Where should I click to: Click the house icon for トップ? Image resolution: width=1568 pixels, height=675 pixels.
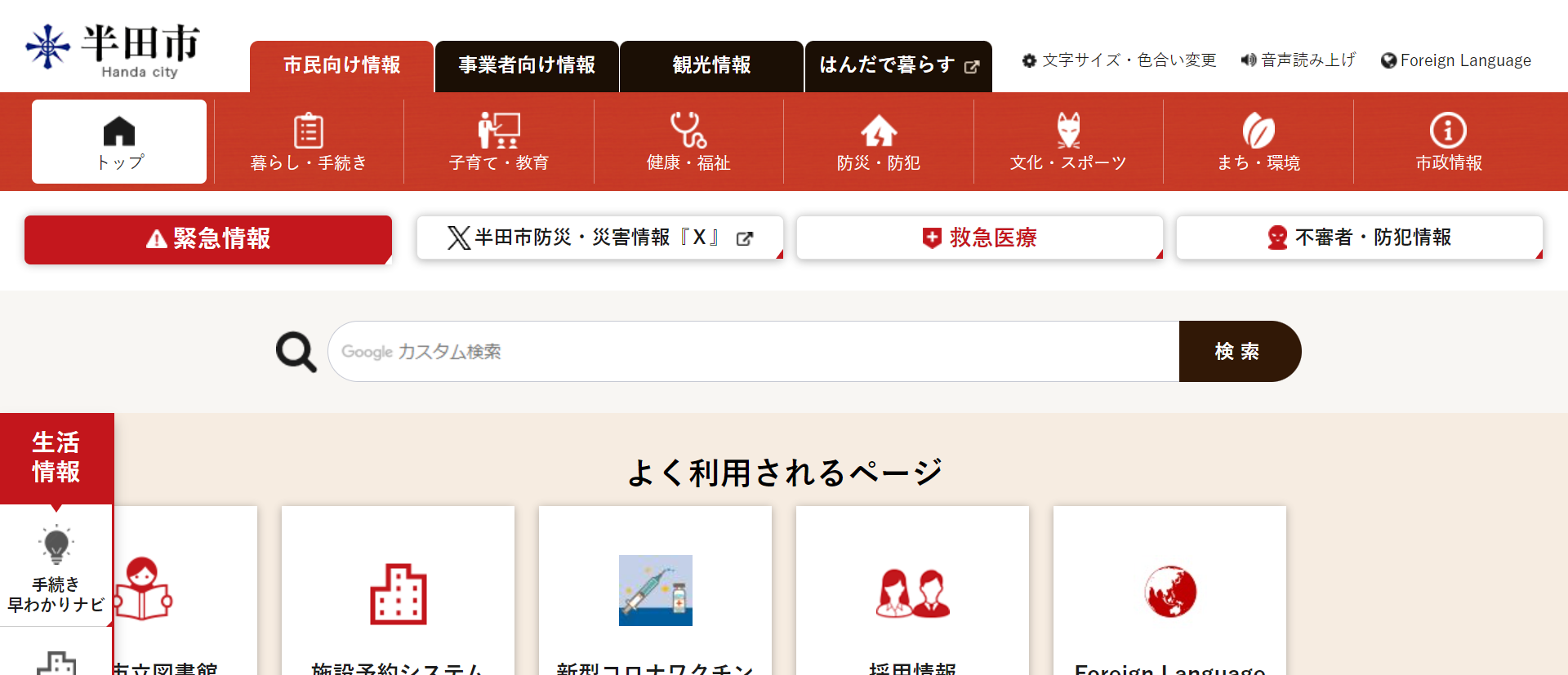[119, 131]
